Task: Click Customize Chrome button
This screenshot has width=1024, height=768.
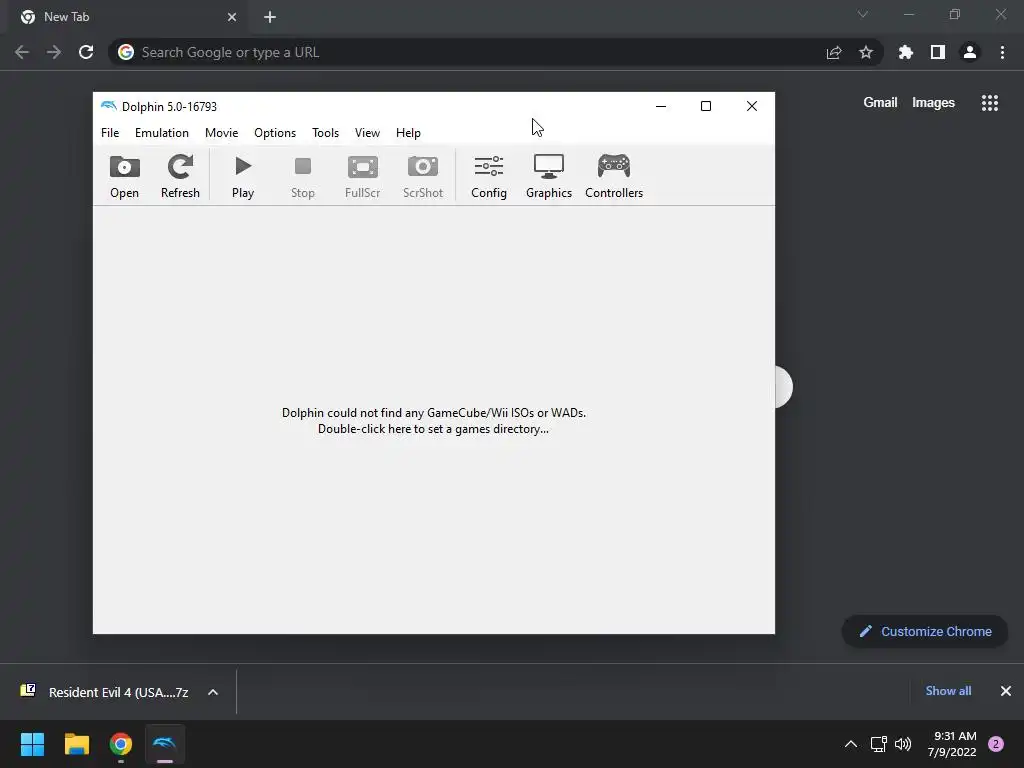Action: coord(925,632)
